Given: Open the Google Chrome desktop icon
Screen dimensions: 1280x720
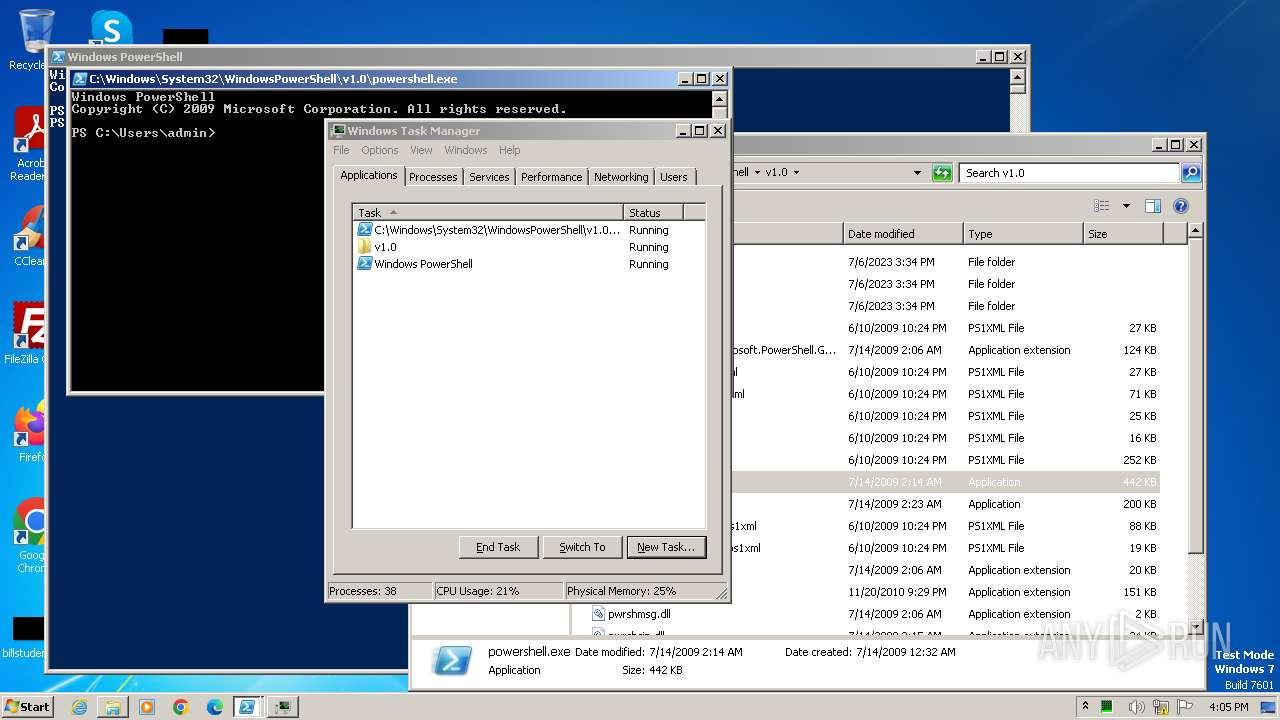Looking at the screenshot, I should pos(30,535).
